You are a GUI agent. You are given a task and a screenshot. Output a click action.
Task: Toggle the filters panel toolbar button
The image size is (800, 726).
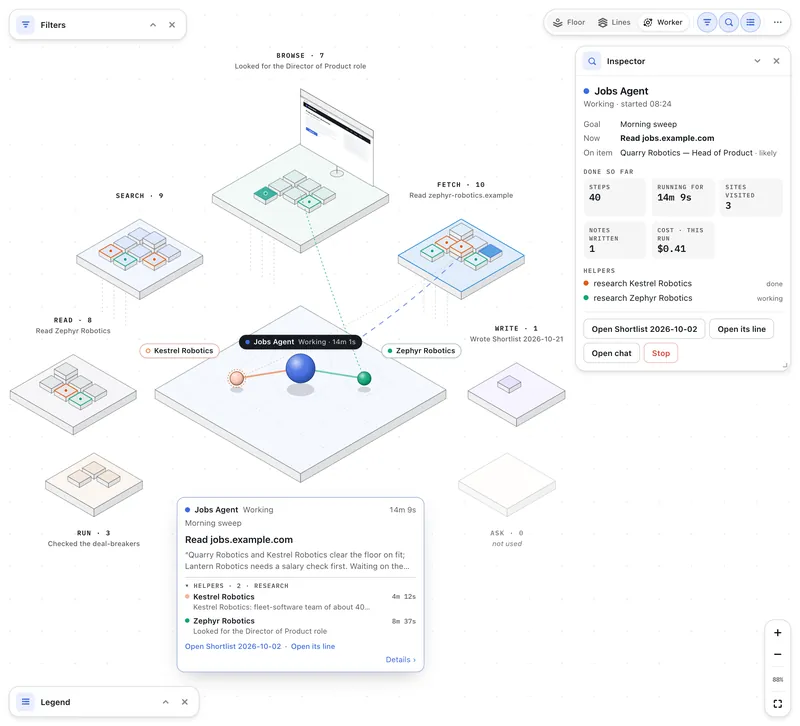(x=707, y=22)
